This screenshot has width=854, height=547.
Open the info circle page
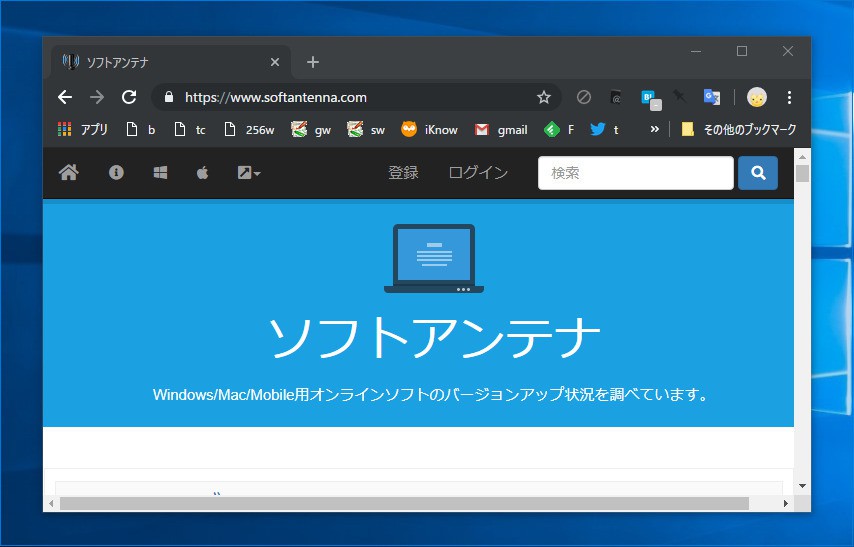point(116,173)
